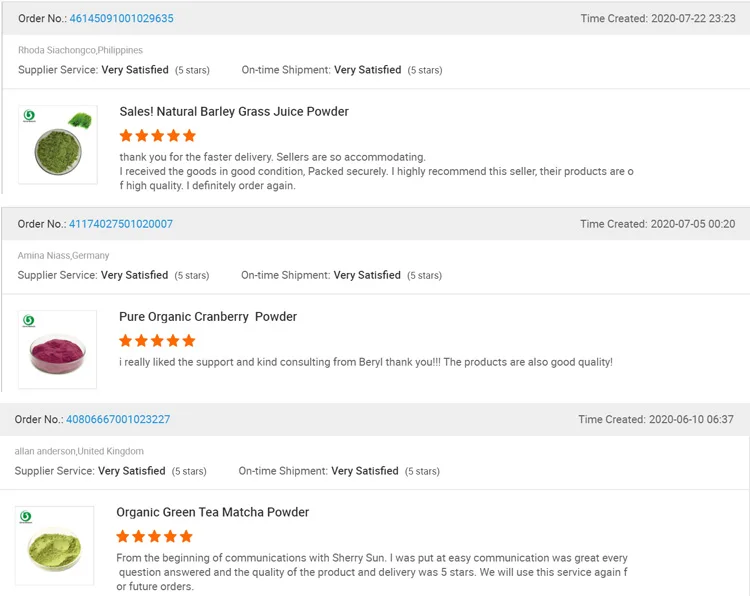This screenshot has width=750, height=600.
Task: Click the first orange star of the matcha review
Action: tap(123, 536)
